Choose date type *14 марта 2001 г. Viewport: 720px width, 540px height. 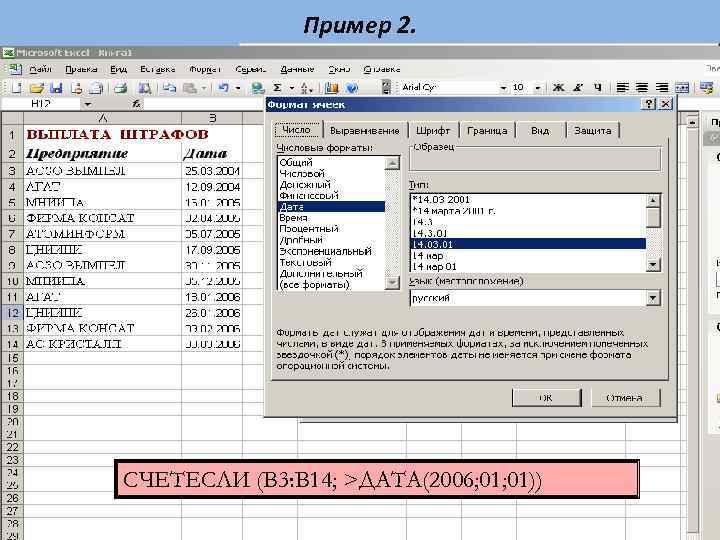(x=528, y=211)
